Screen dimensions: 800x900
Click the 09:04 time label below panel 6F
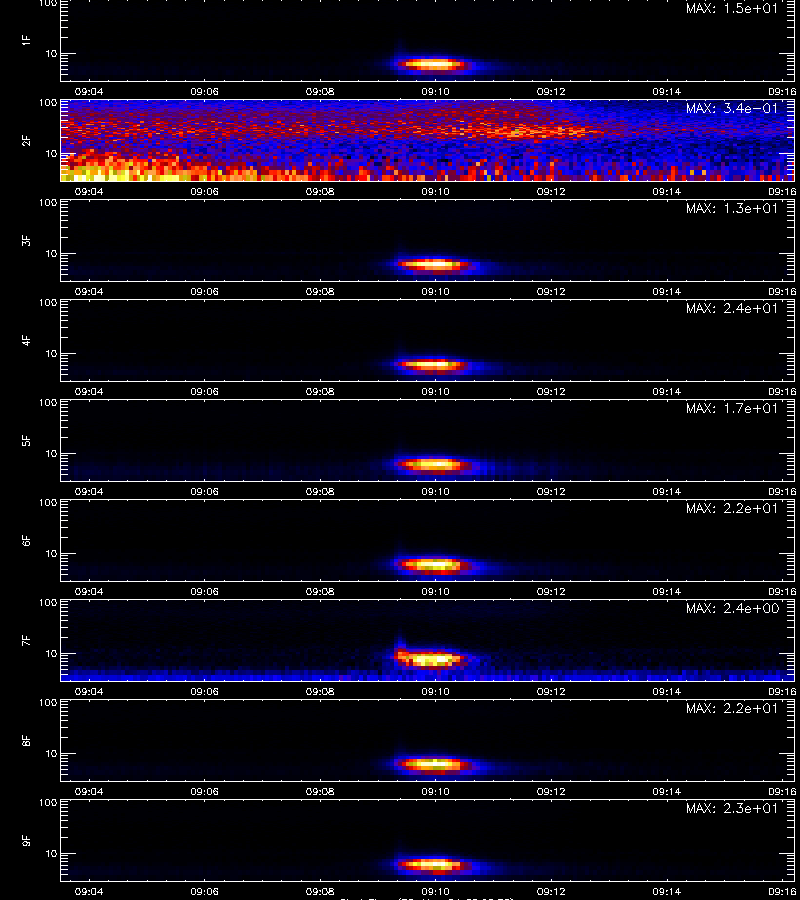point(89,592)
